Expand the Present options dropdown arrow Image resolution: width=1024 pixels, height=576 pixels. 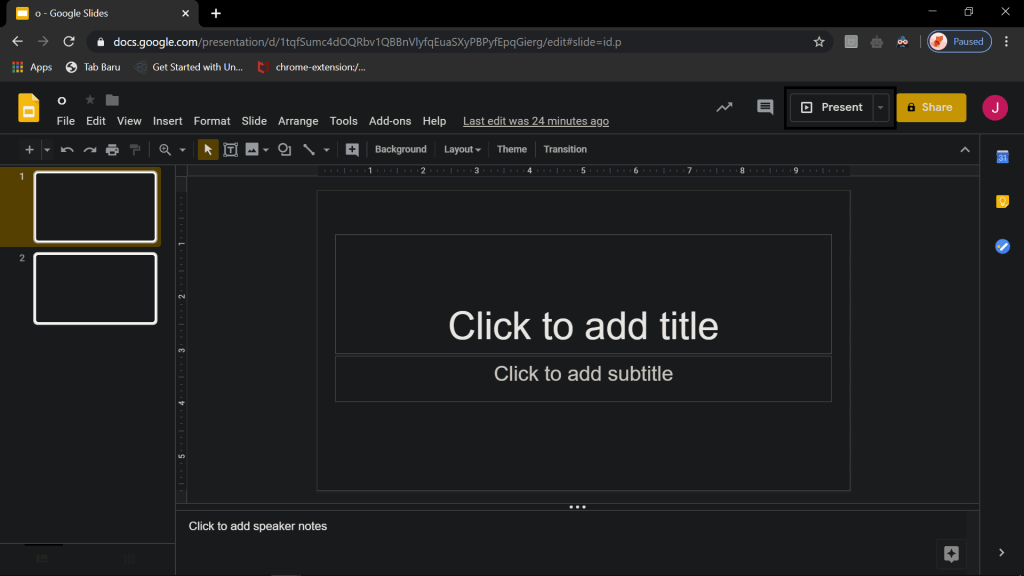click(x=880, y=108)
